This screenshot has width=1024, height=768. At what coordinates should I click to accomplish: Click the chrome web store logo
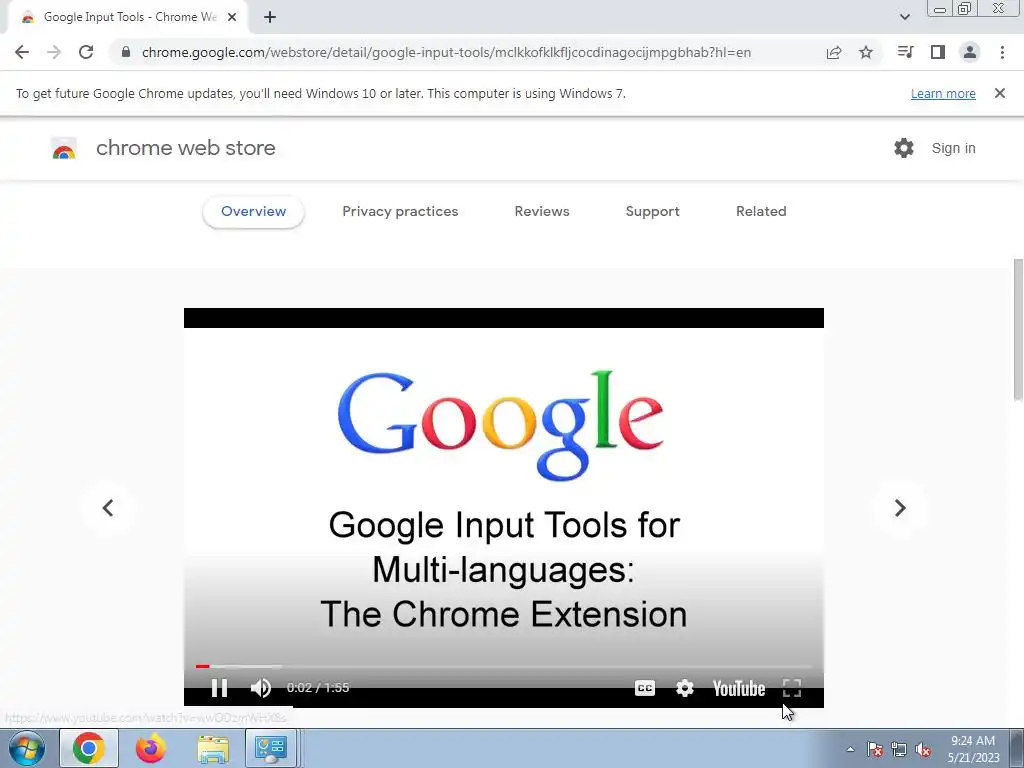(64, 148)
